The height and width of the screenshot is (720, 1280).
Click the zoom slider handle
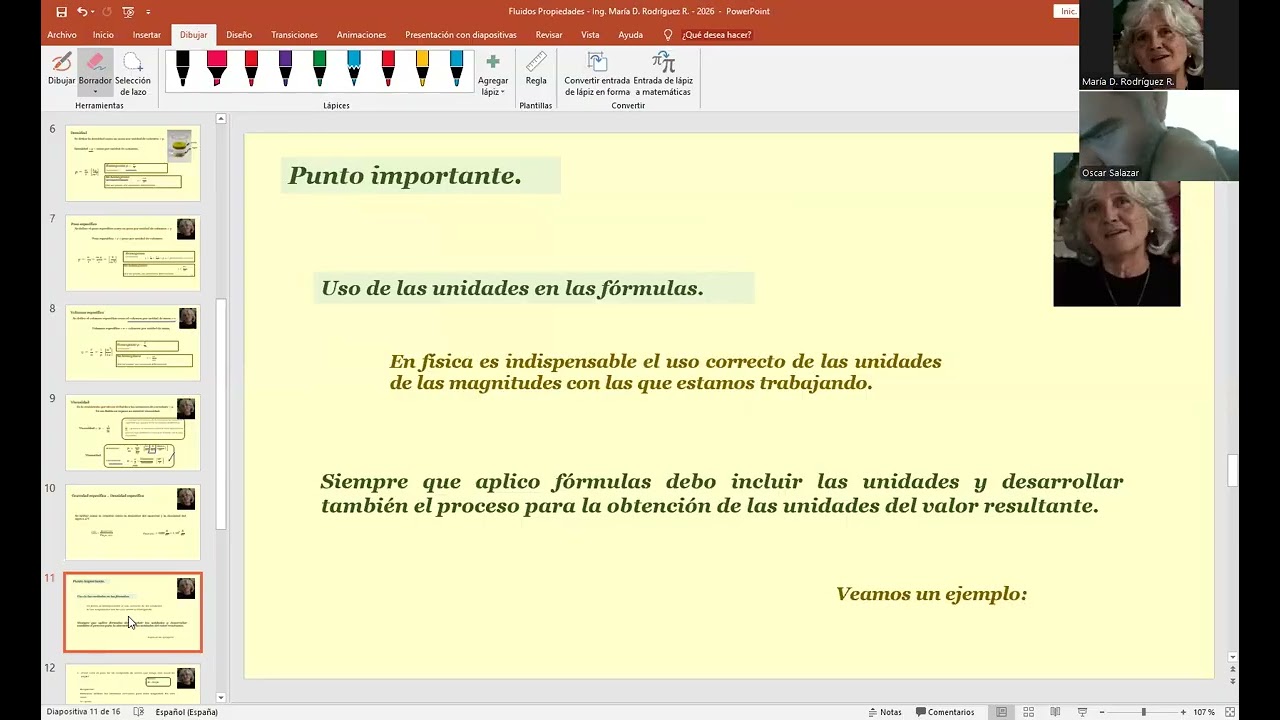[x=1143, y=712]
